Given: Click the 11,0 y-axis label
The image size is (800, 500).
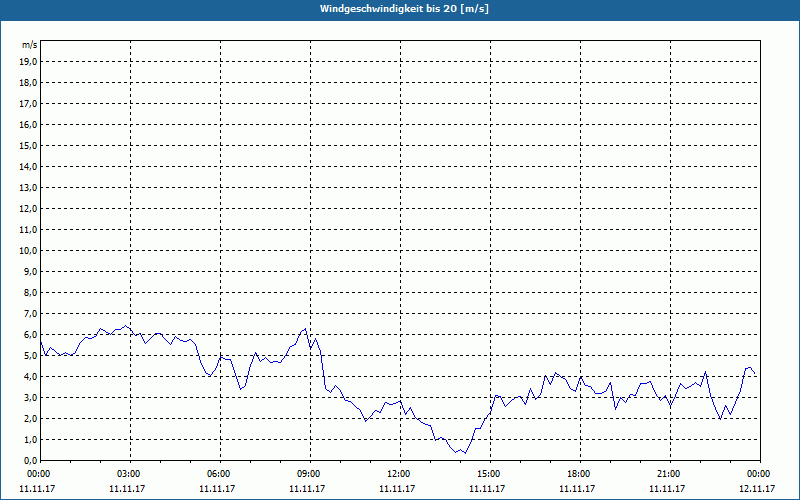Looking at the screenshot, I should (x=28, y=230).
